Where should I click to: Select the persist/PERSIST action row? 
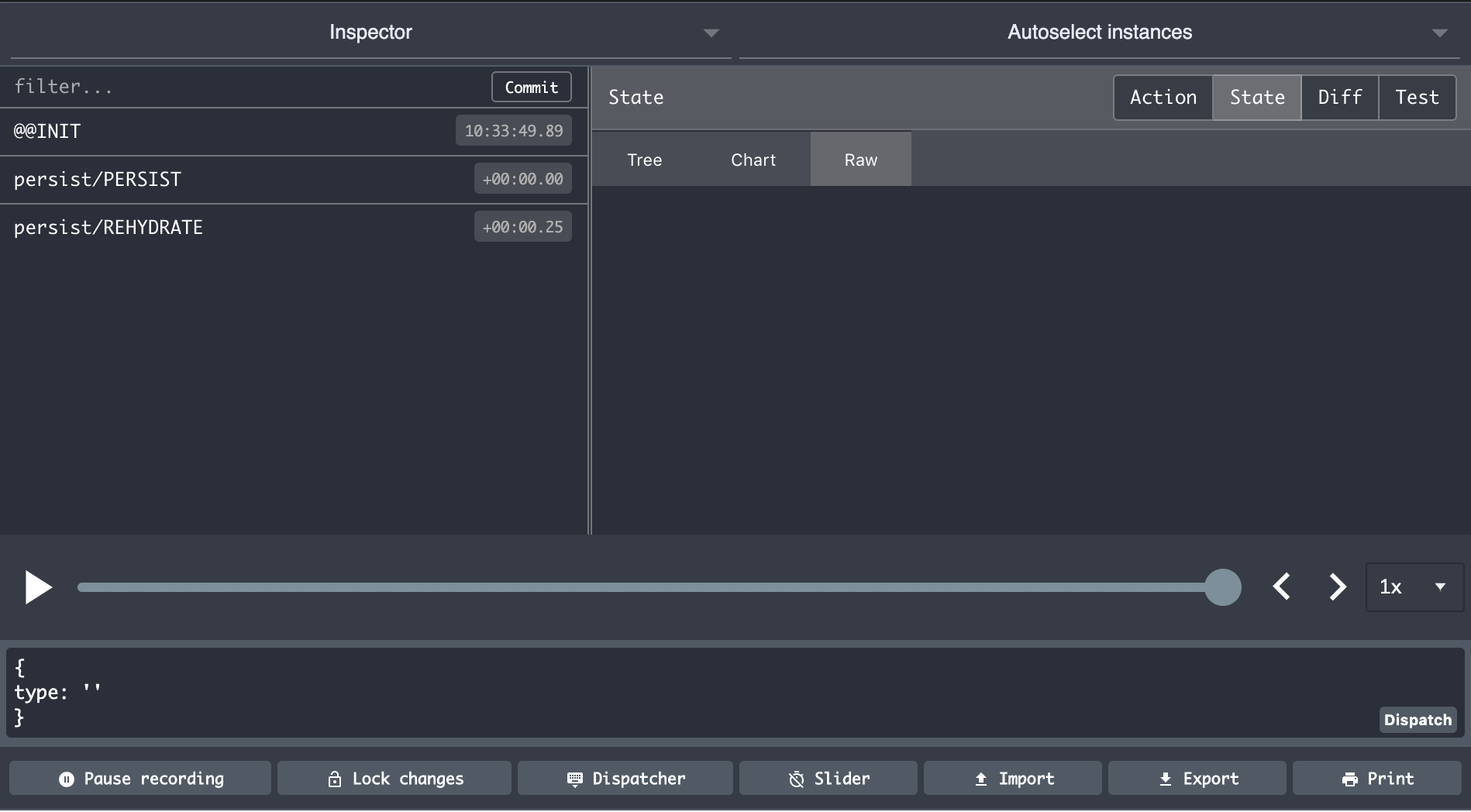click(294, 179)
